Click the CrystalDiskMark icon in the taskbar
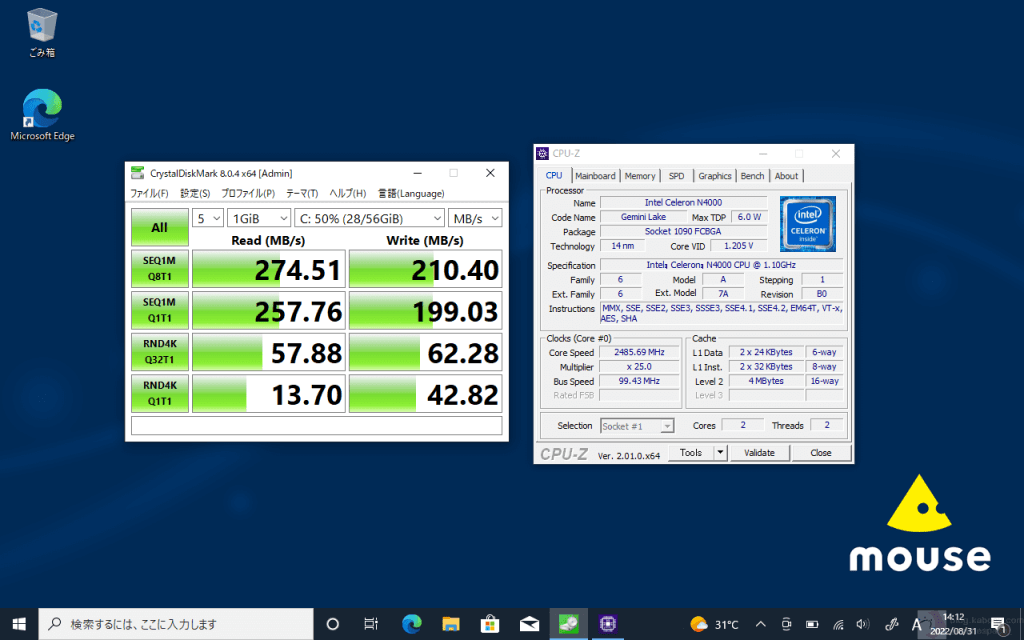The image size is (1024, 640). click(x=568, y=624)
